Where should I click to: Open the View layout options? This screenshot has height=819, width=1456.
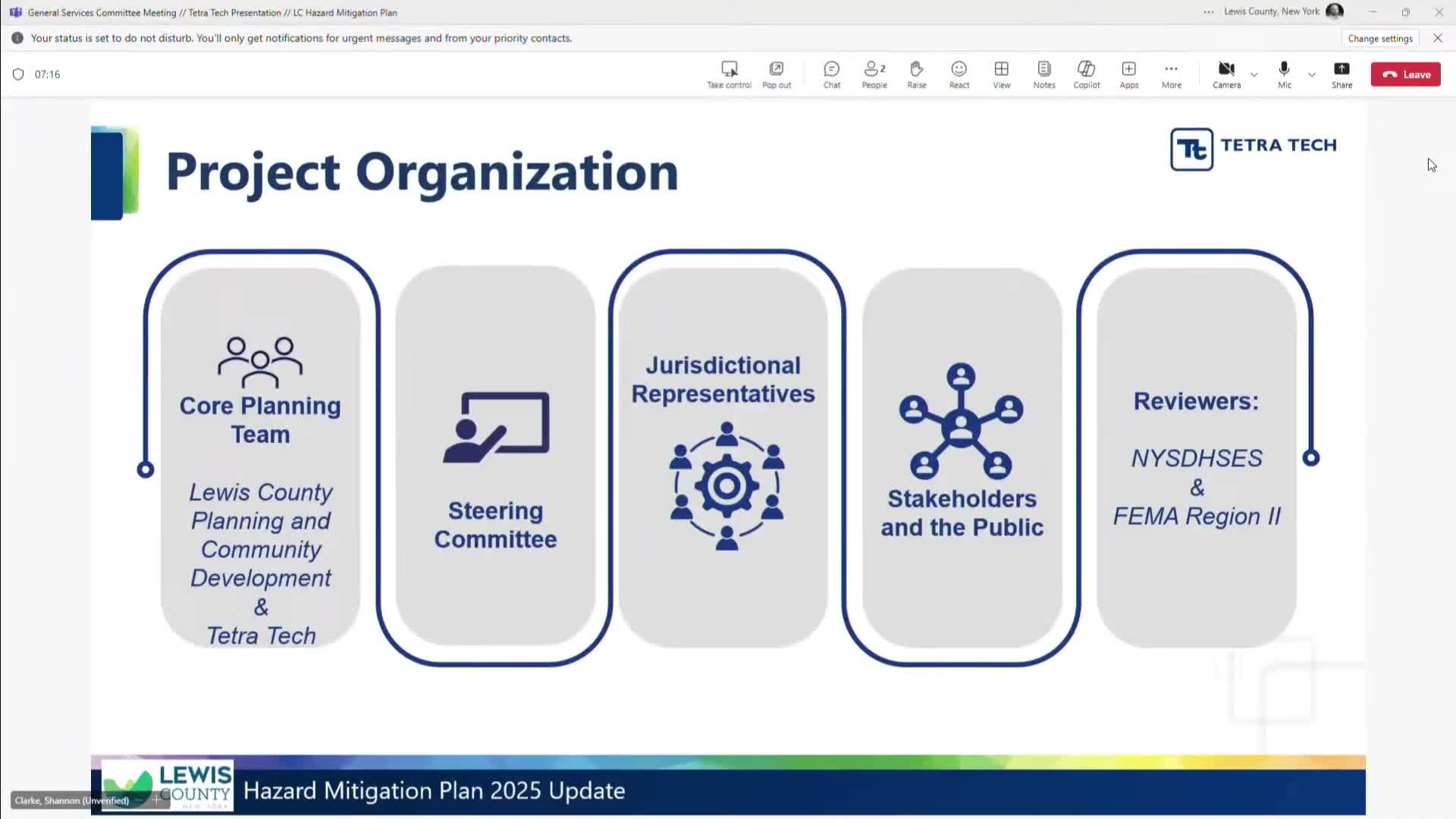tap(1002, 74)
